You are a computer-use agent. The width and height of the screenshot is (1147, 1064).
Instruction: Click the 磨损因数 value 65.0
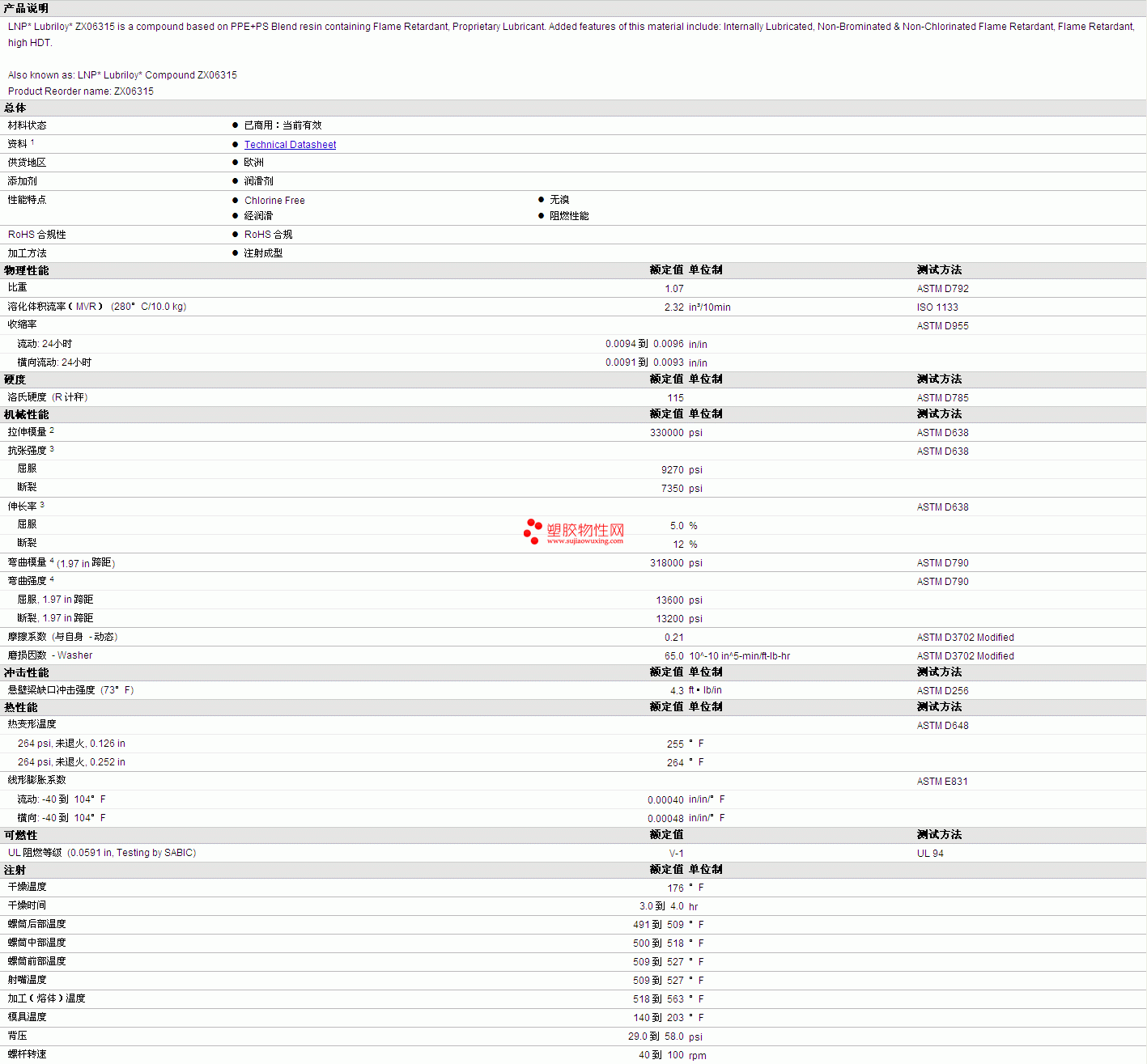tap(674, 656)
